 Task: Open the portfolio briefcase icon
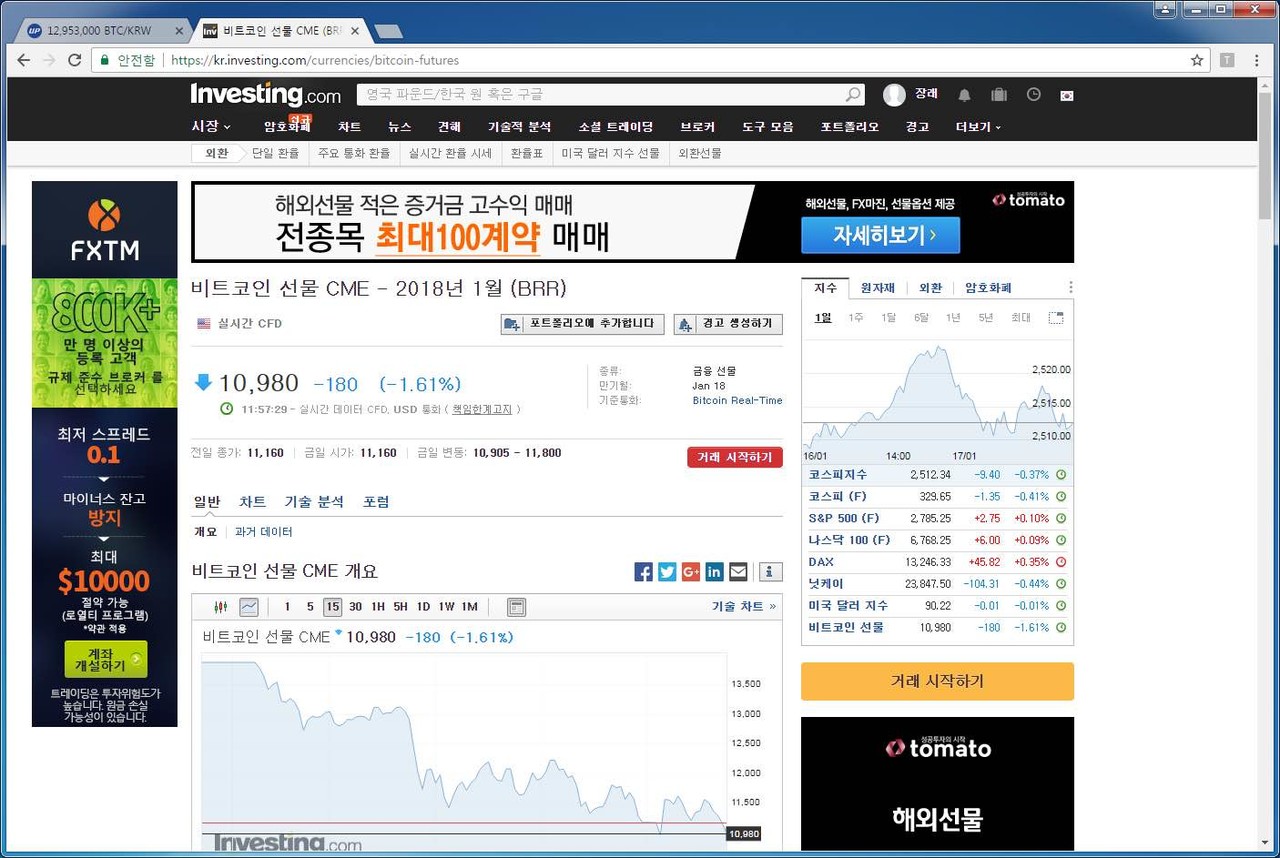998,94
